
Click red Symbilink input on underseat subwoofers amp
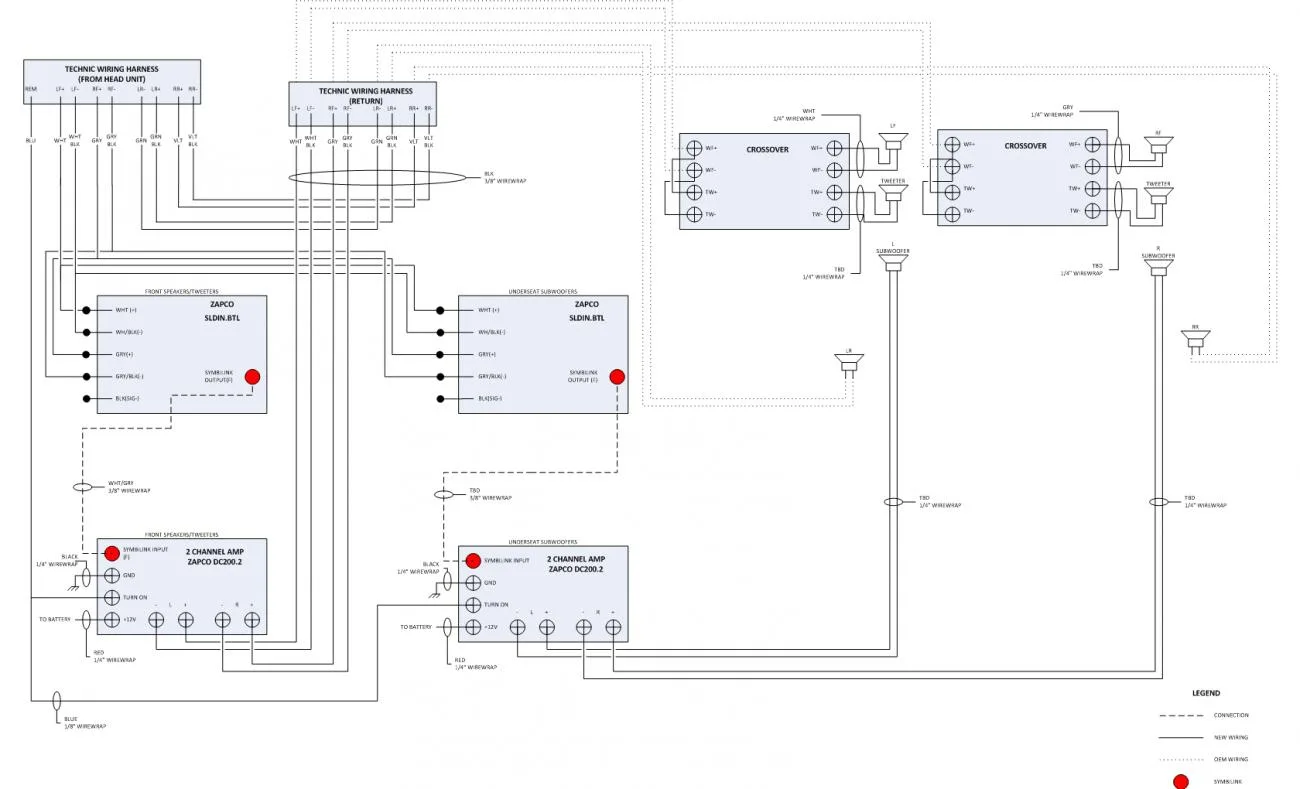474,561
